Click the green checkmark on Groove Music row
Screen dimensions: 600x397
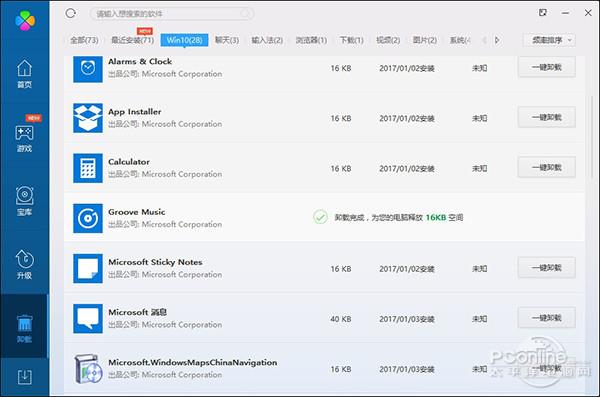tap(320, 217)
